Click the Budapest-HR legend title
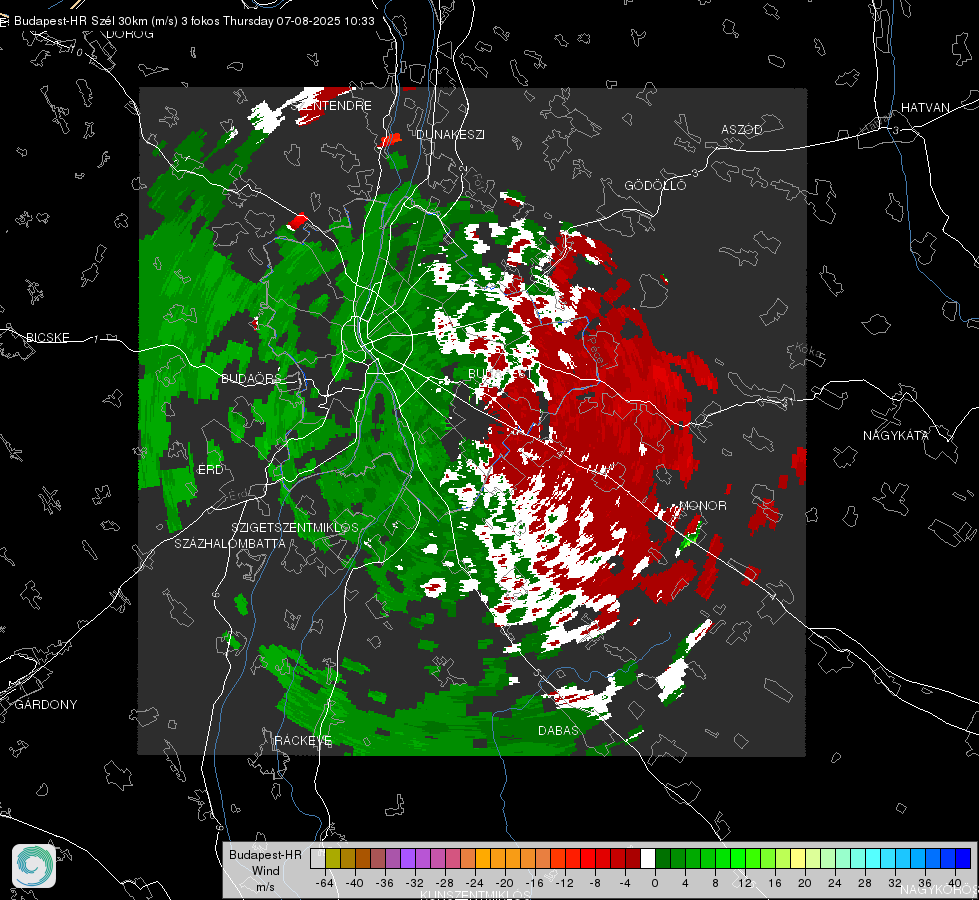This screenshot has width=979, height=900. 265,854
